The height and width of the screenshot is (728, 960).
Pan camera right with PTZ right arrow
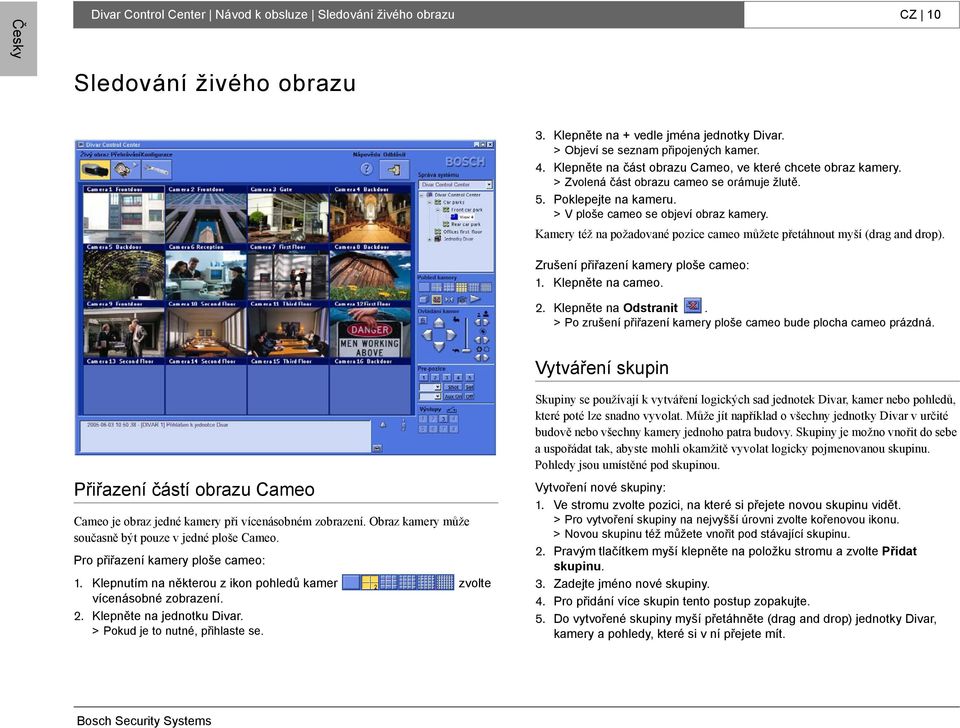pyautogui.click(x=451, y=335)
